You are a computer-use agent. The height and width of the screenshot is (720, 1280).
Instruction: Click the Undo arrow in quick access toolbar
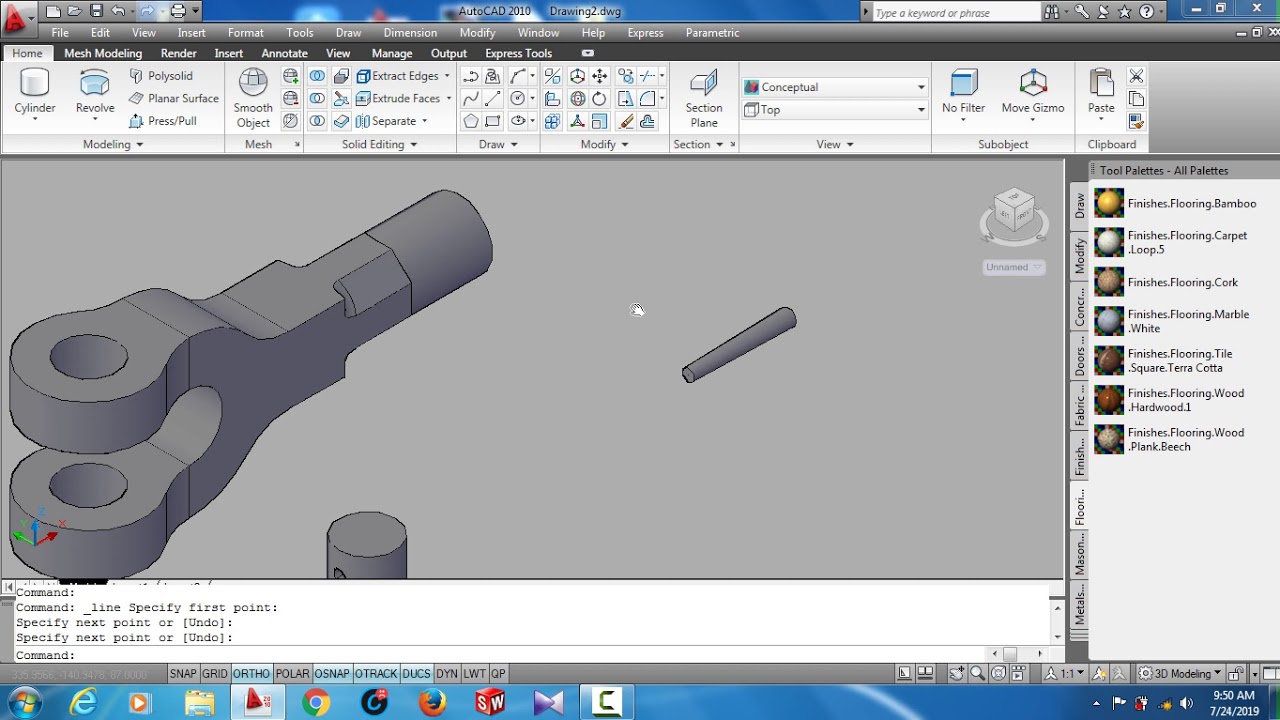coord(118,11)
